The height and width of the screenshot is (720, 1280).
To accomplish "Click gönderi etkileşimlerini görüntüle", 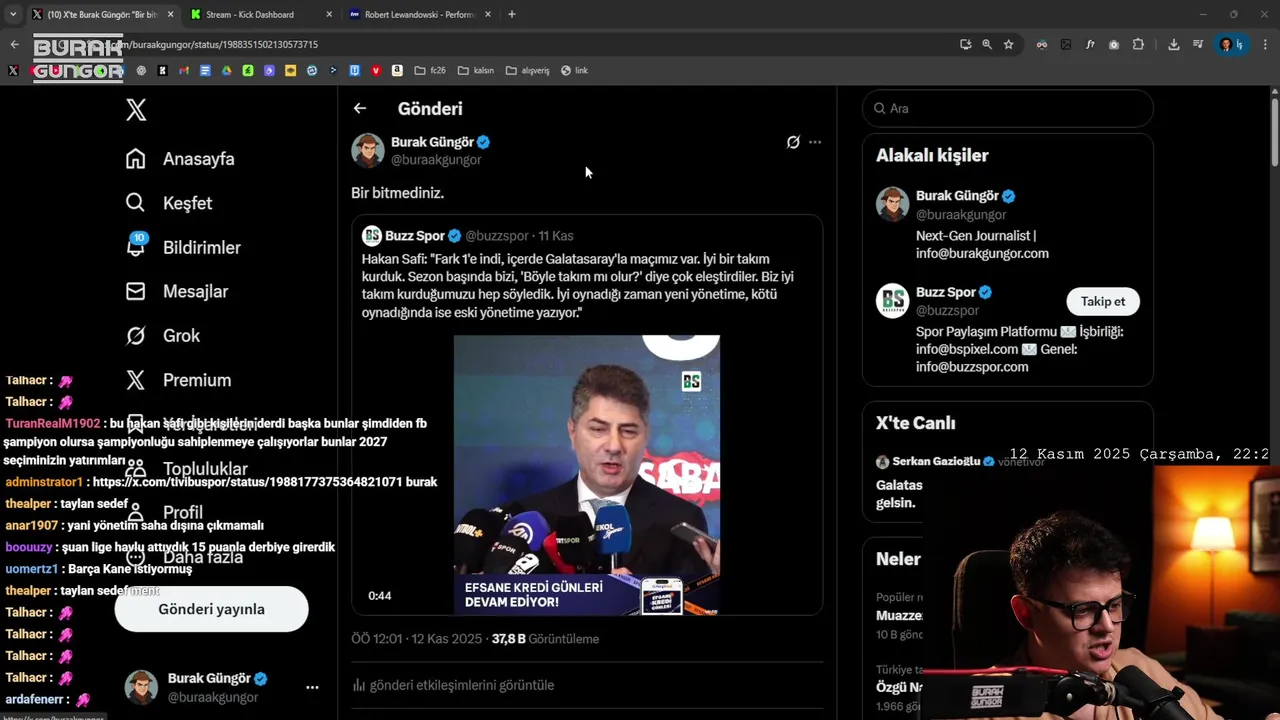I will (x=453, y=685).
